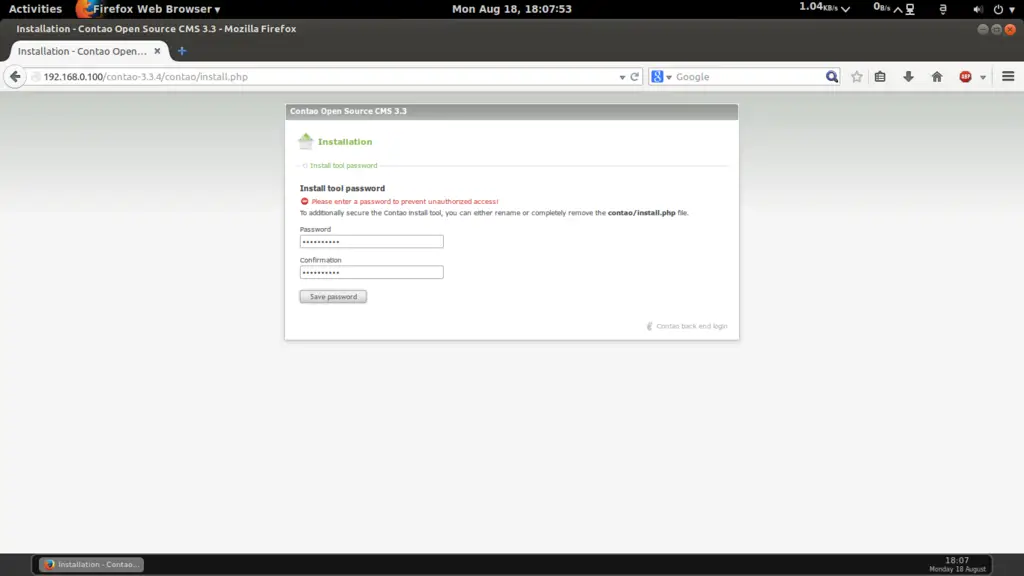Open the Firefox Web Browser app menu
Image resolution: width=1024 pixels, height=576 pixels.
coord(149,9)
